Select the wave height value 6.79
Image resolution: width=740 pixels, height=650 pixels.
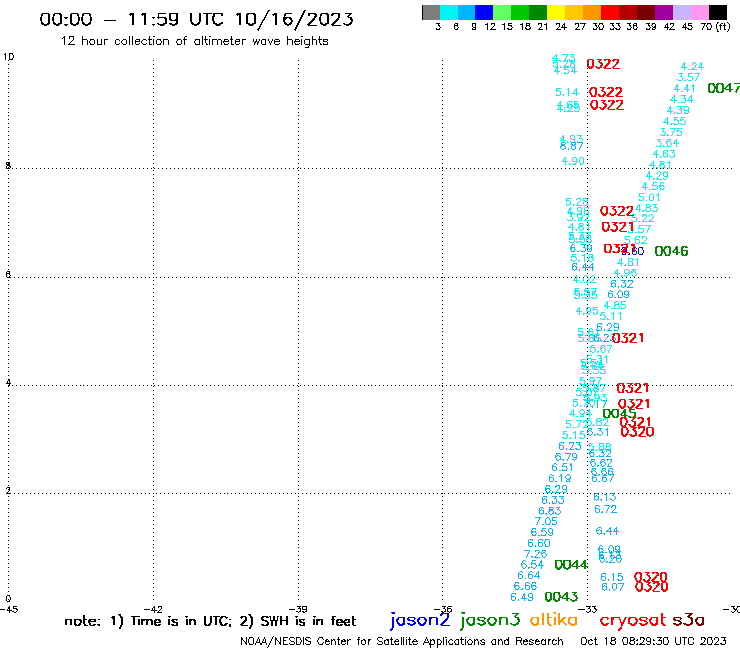pyautogui.click(x=566, y=457)
